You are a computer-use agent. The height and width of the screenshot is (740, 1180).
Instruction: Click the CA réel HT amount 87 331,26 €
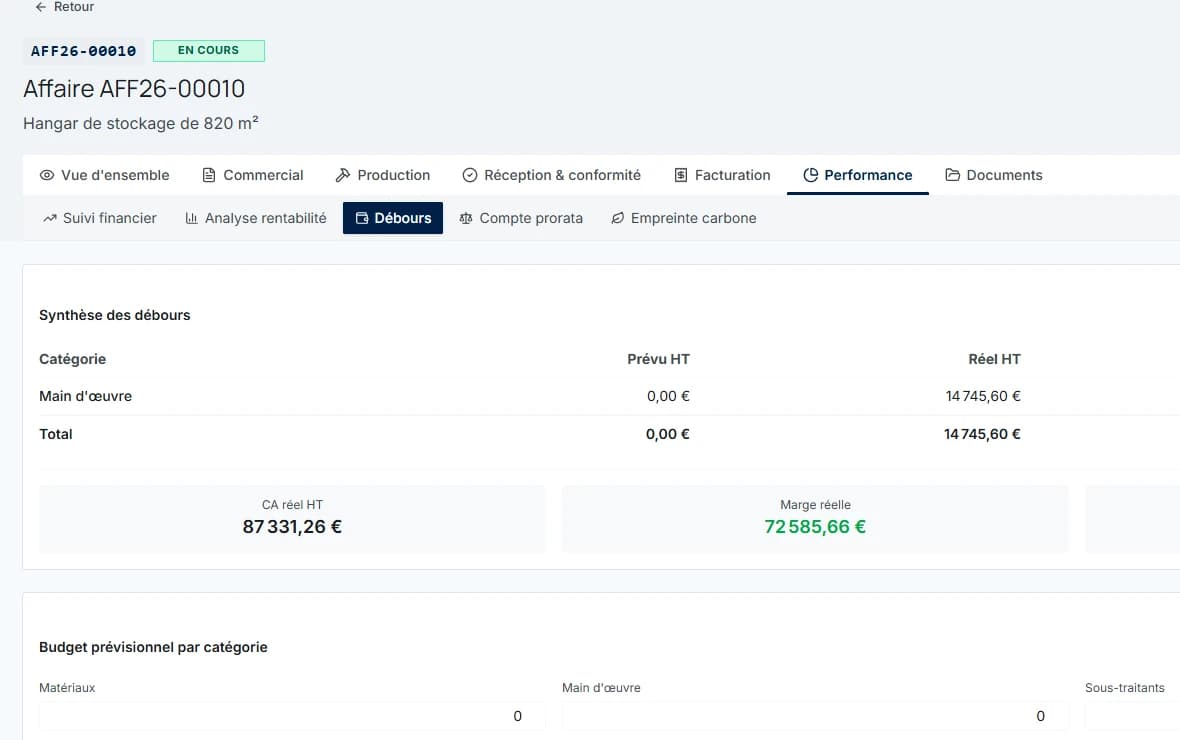pyautogui.click(x=292, y=527)
